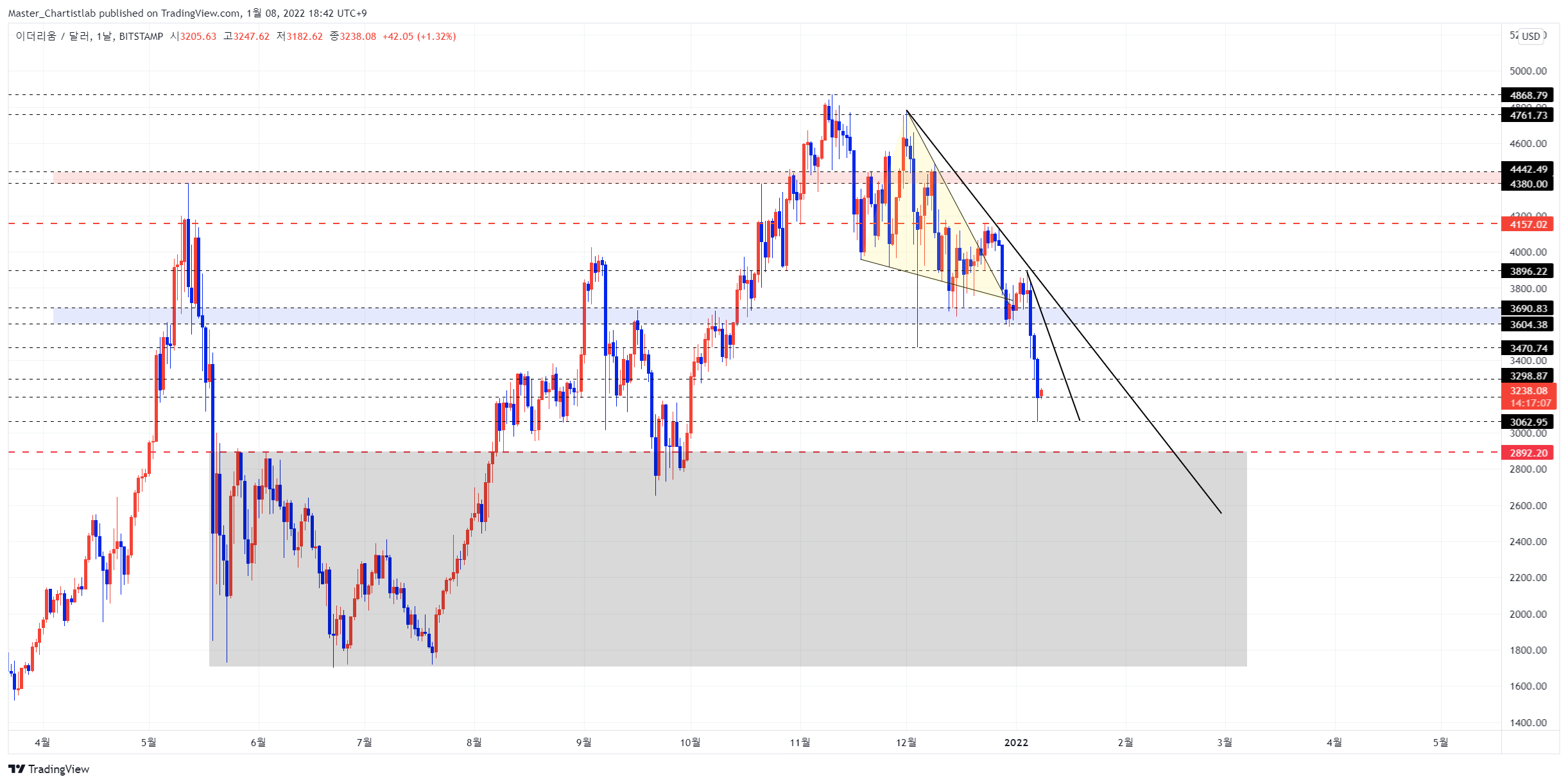Click the 3896.22 price label
The width and height of the screenshot is (1568, 784).
click(x=1528, y=271)
